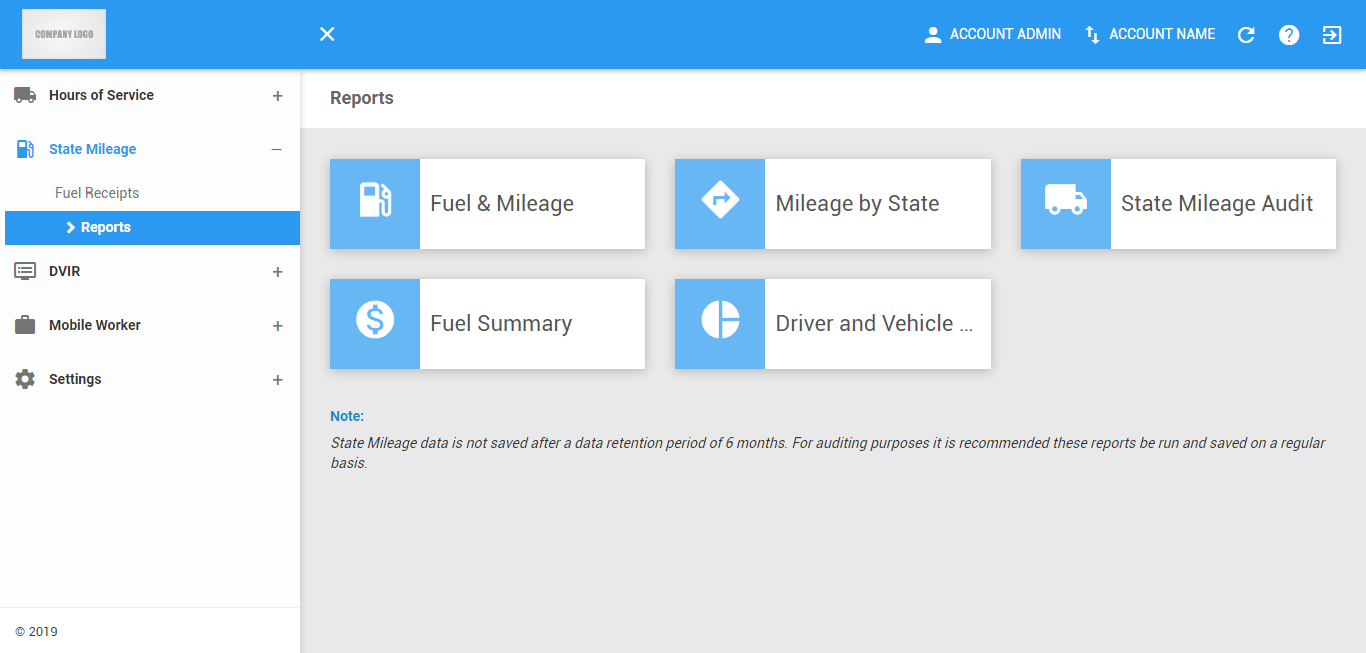Image resolution: width=1366 pixels, height=653 pixels.
Task: Open the ACCOUNT ADMIN label
Action: [x=1005, y=34]
